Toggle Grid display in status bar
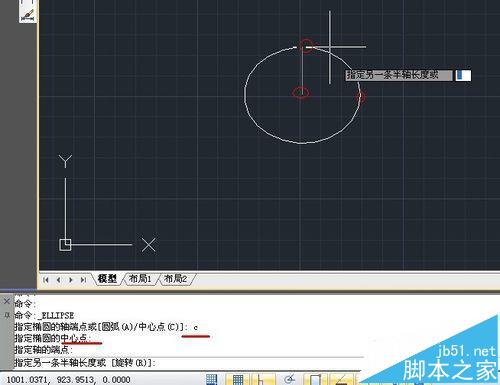Screen dimensions: 500x385 [238, 379]
